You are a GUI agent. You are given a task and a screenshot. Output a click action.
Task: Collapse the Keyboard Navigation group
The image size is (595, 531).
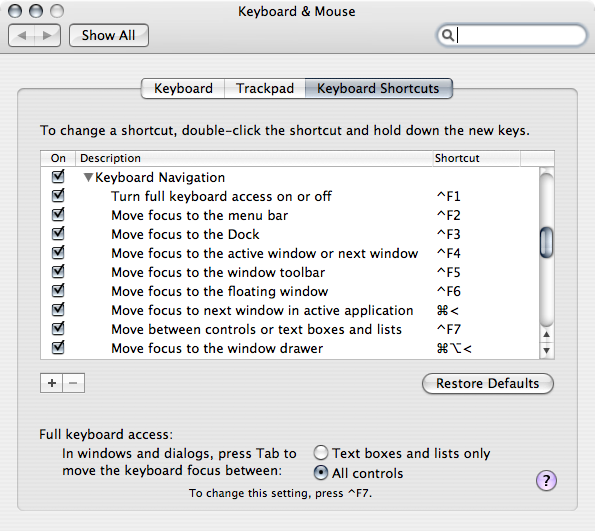pos(88,177)
